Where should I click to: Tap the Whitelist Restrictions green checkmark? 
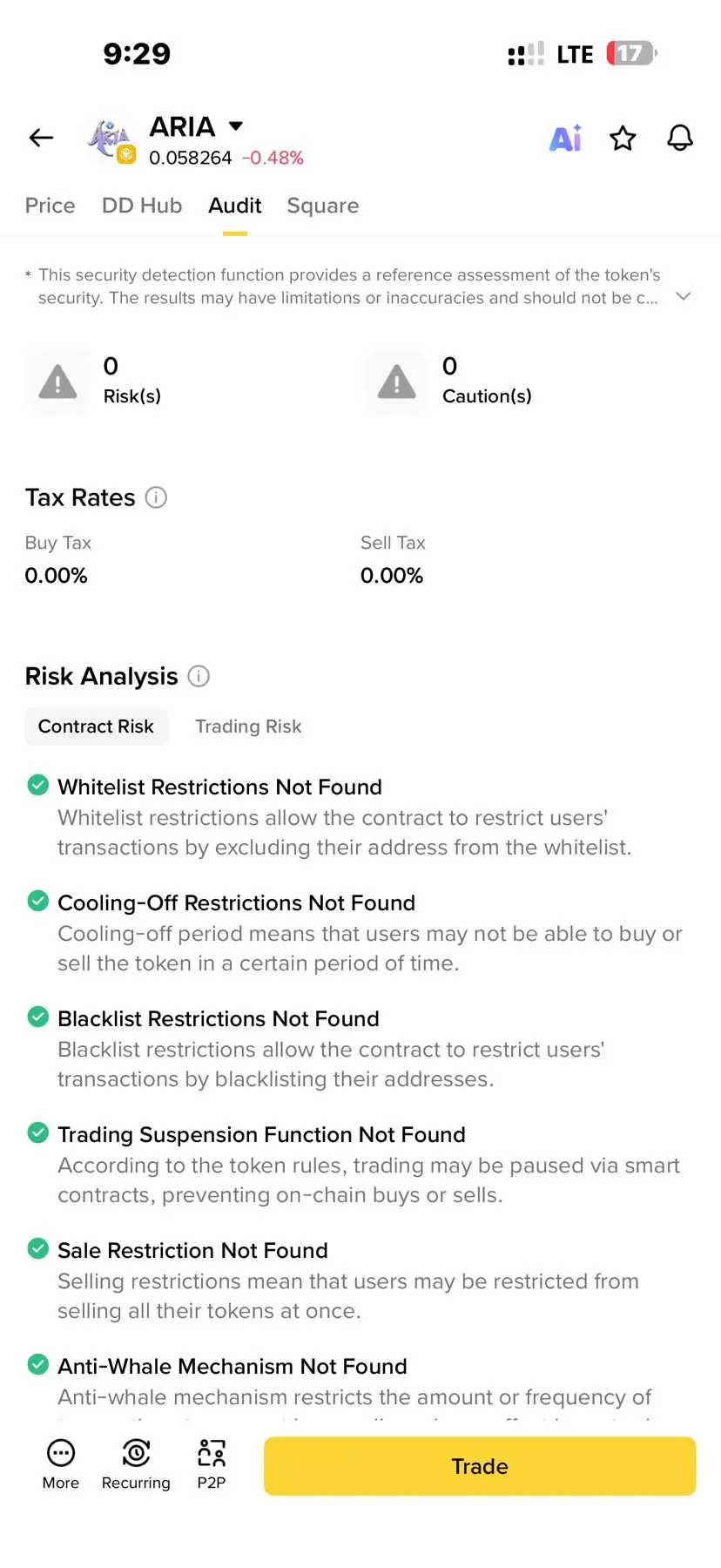[38, 785]
